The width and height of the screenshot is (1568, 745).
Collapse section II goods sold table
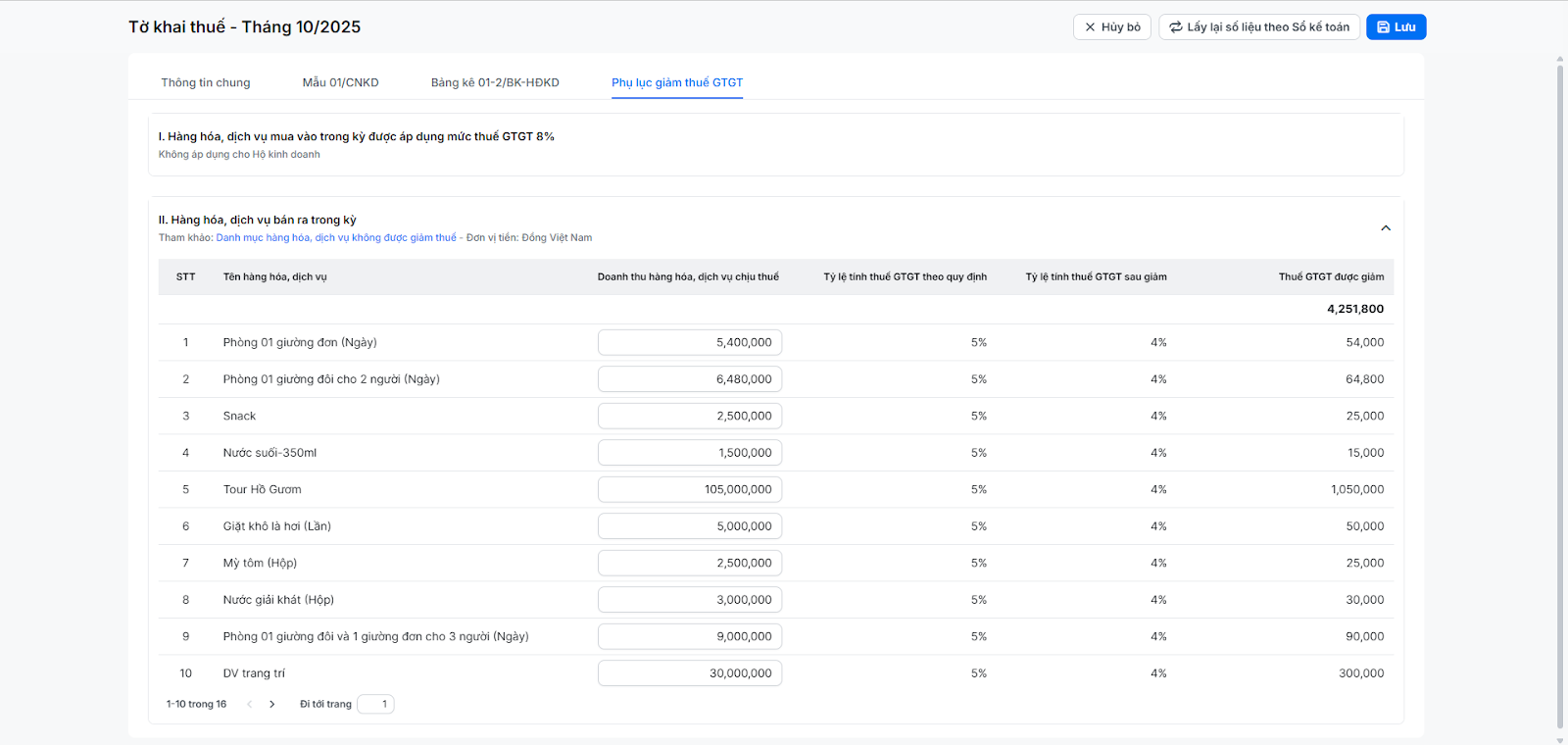1386,228
